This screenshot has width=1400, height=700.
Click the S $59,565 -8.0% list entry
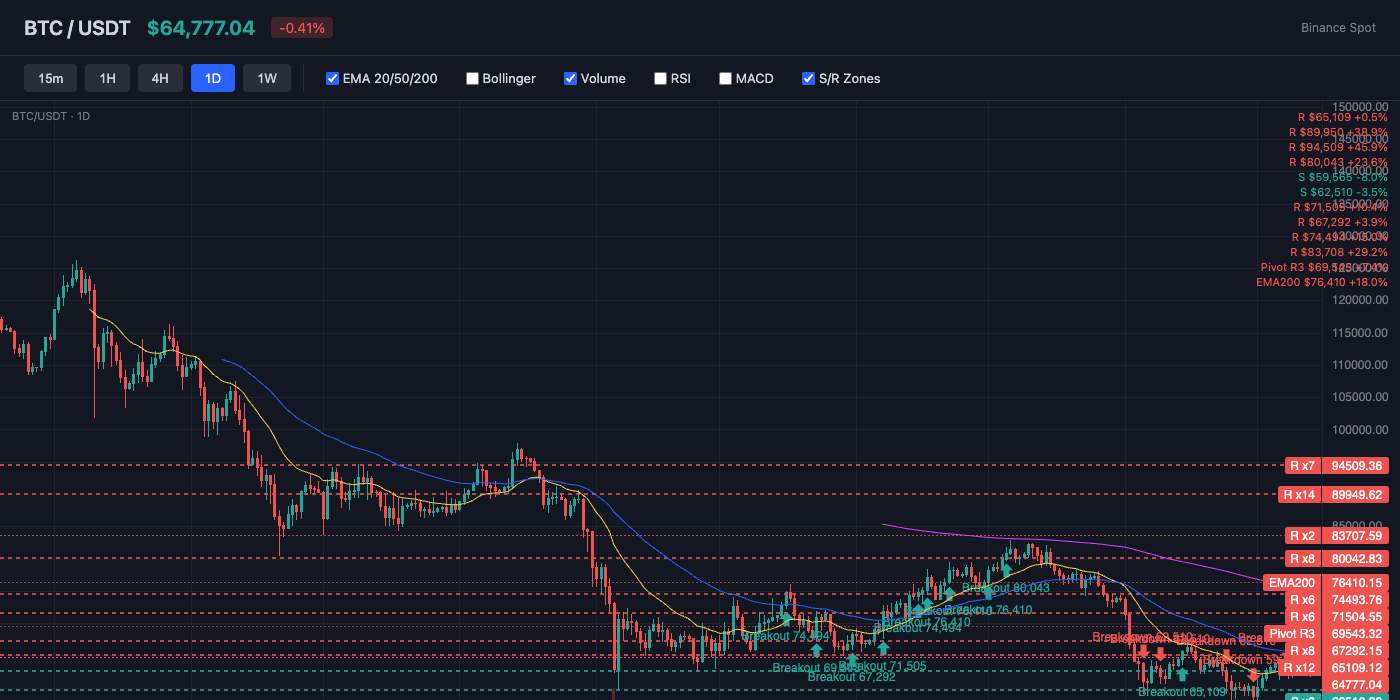(1343, 177)
